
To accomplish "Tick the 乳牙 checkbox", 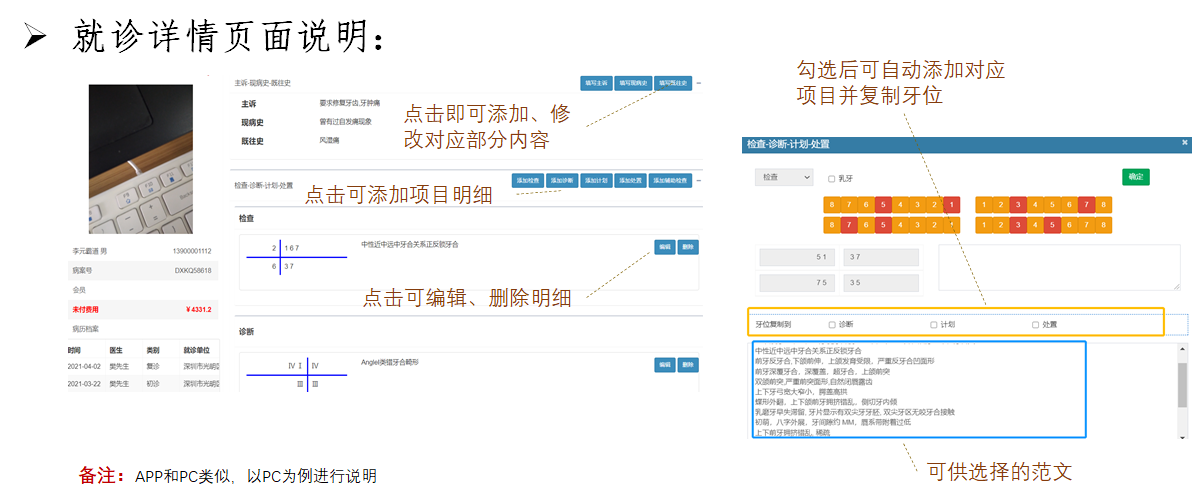I will point(832,179).
